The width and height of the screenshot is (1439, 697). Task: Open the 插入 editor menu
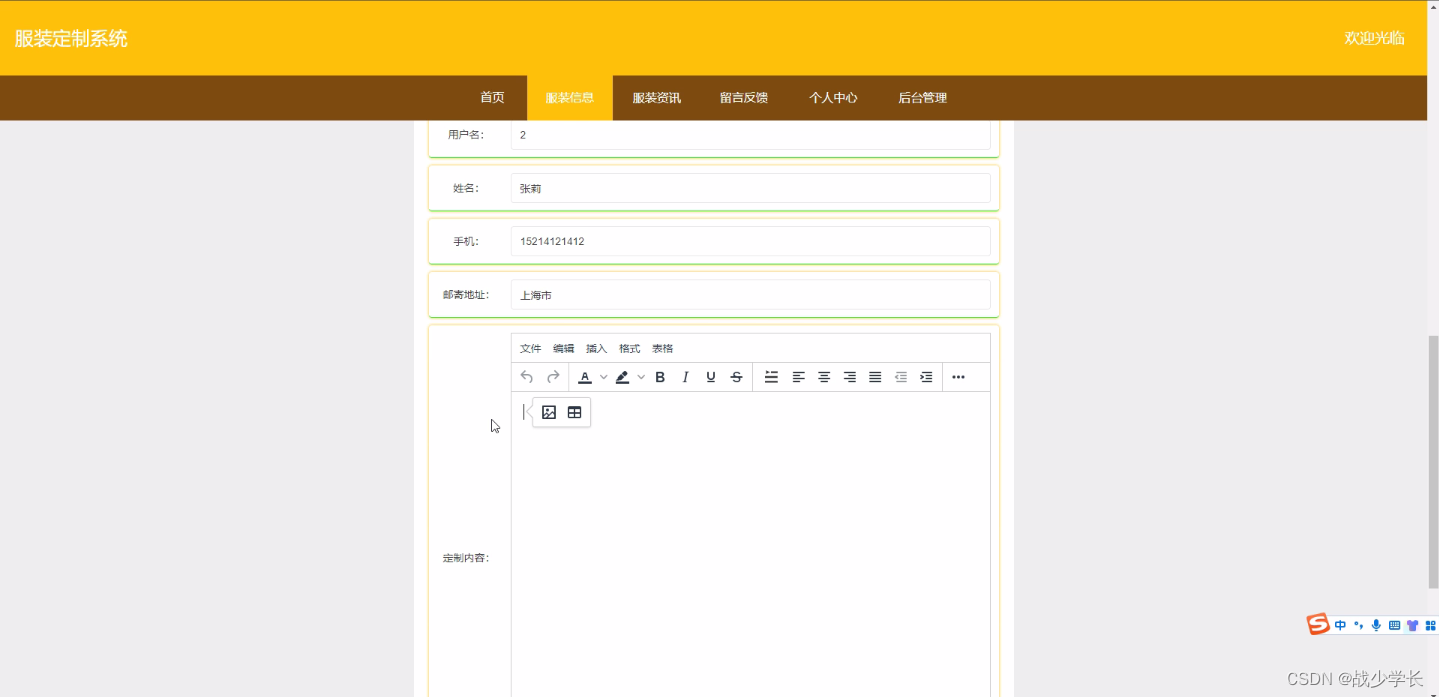(x=596, y=349)
